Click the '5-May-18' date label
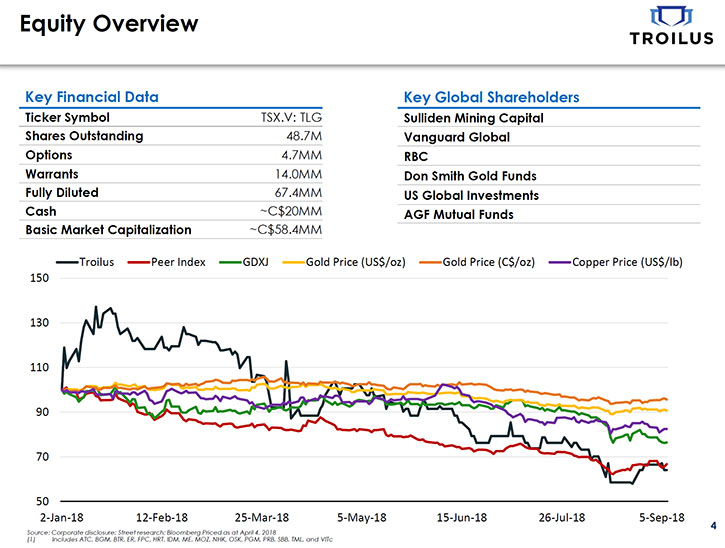Image resolution: width=725 pixels, height=548 pixels. [x=362, y=517]
